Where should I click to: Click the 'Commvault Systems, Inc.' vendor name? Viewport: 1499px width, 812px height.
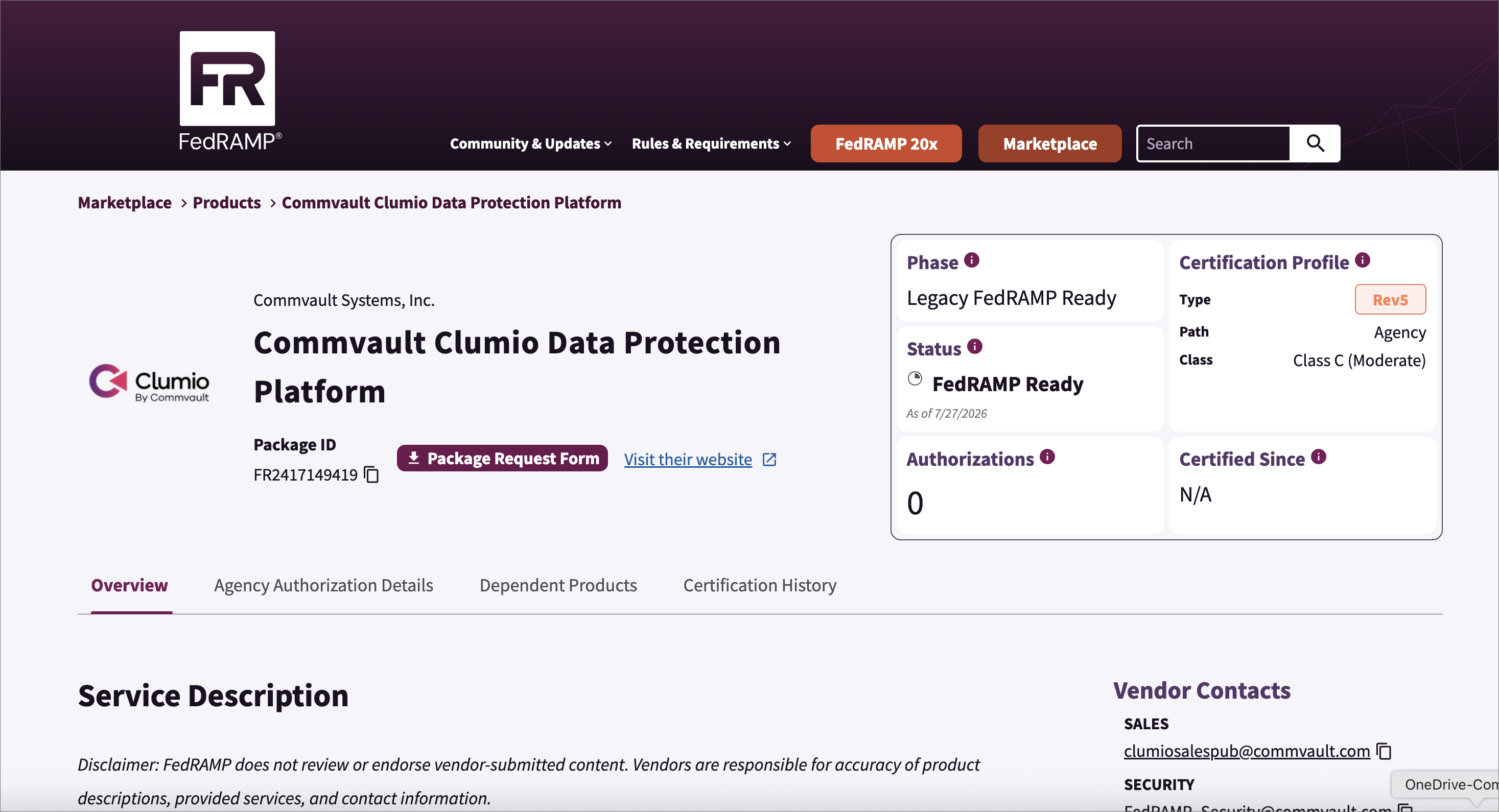coord(344,300)
